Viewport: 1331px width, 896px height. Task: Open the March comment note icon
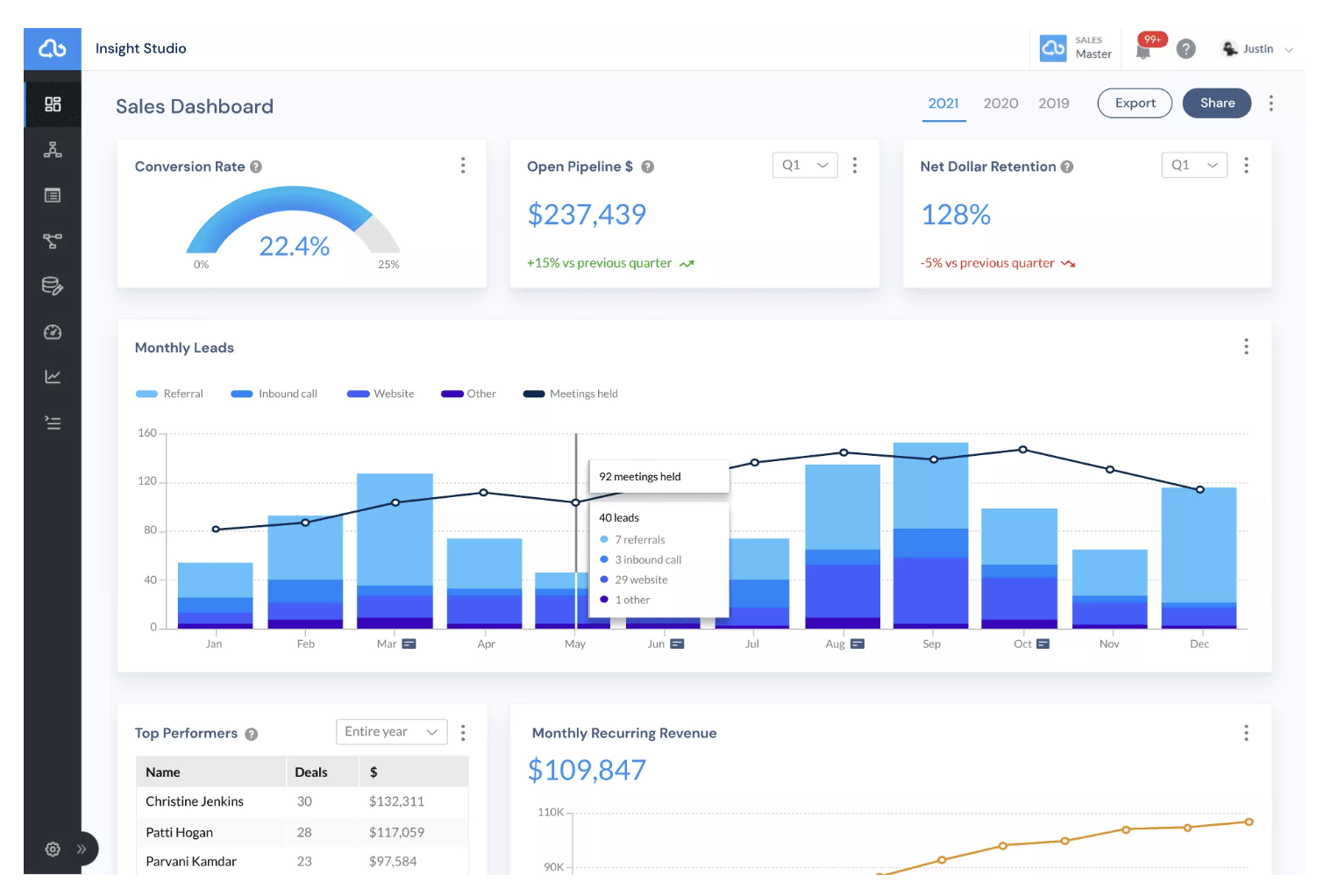[x=409, y=644]
